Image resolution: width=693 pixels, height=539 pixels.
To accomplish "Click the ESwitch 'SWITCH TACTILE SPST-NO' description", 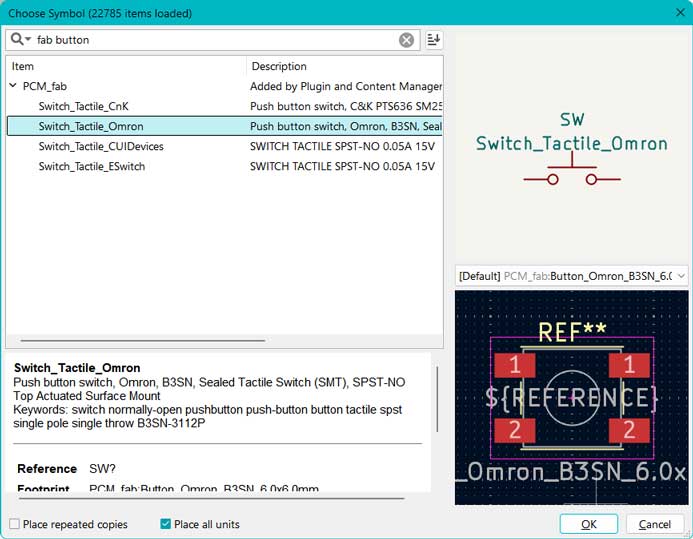I will pyautogui.click(x=343, y=167).
